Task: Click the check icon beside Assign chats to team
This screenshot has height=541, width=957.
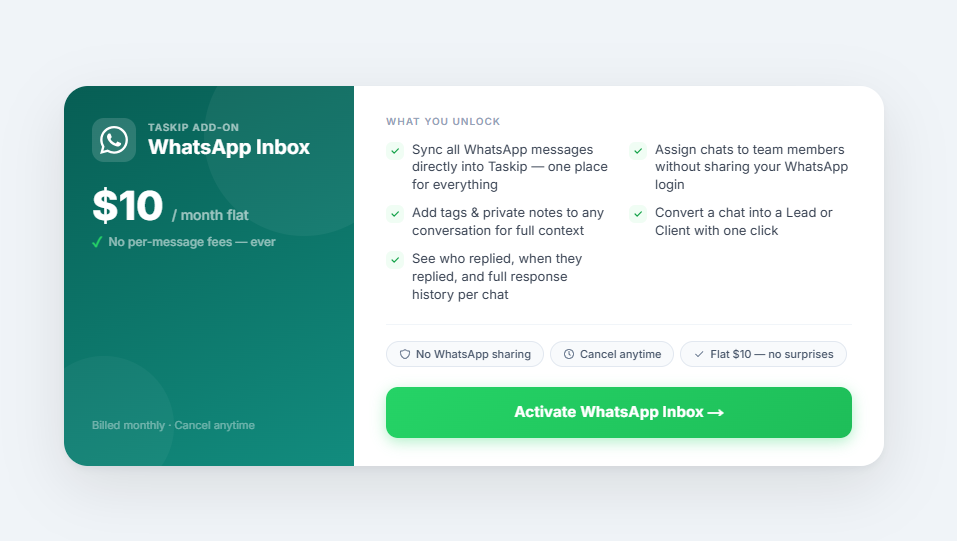Action: click(x=637, y=151)
